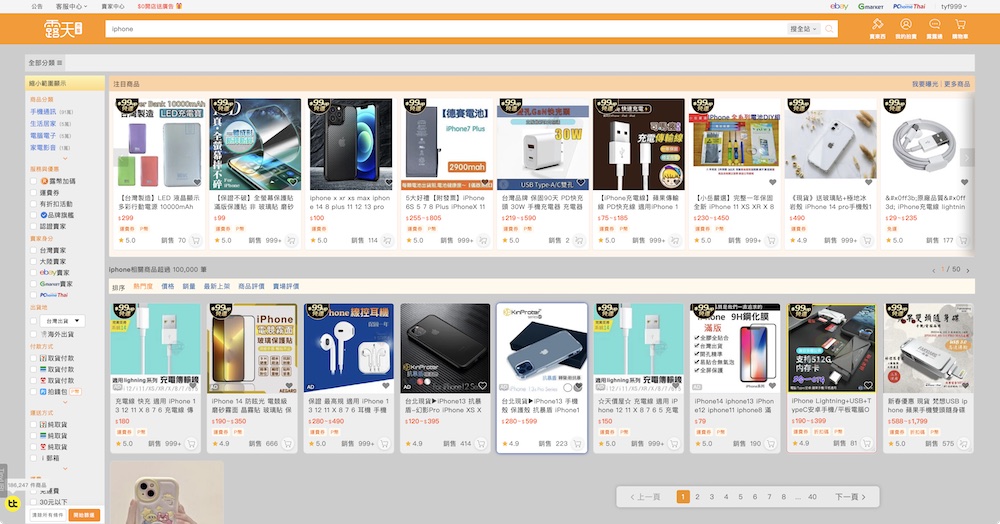Add the $280~$599 KinProtor case to cart
The image size is (1000, 524).
(x=577, y=444)
